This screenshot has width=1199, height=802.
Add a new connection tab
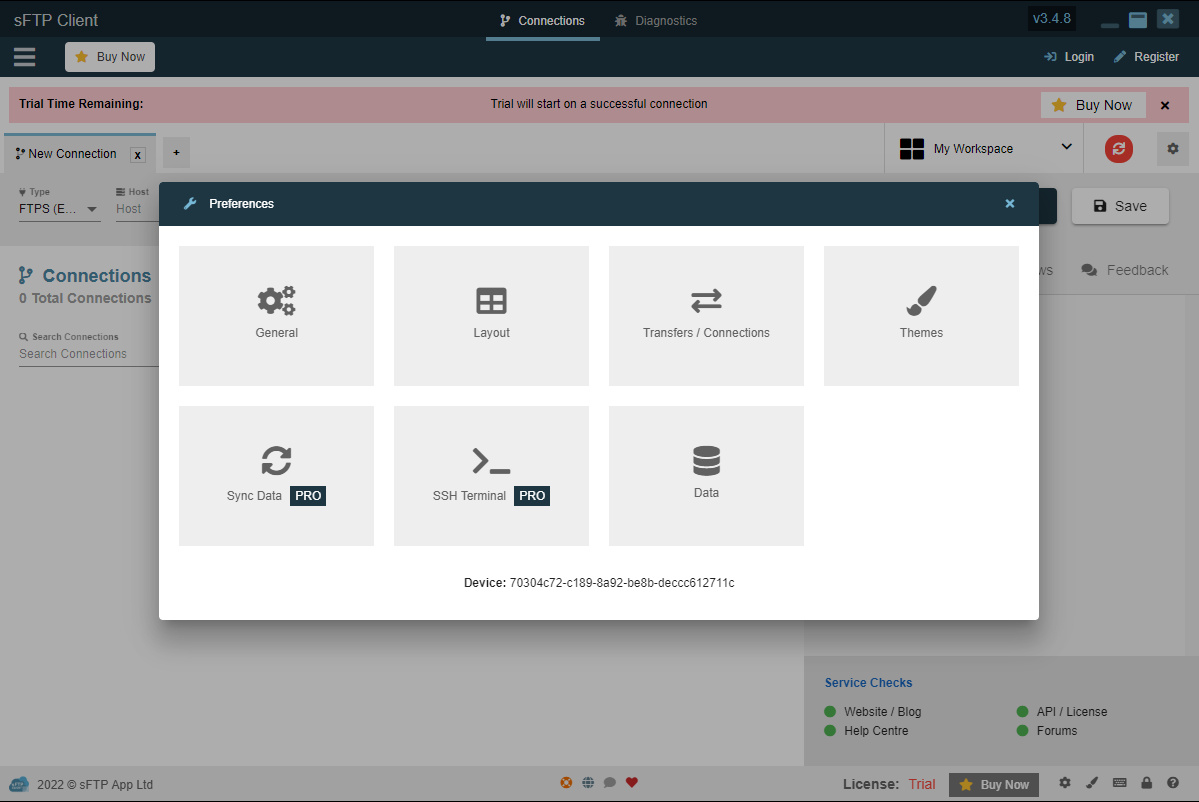176,153
